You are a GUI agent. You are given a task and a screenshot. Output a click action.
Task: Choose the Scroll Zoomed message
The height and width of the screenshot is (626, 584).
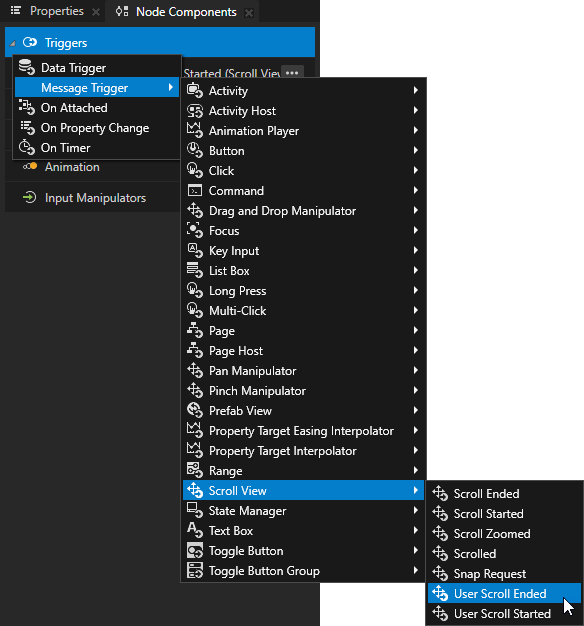click(x=505, y=533)
